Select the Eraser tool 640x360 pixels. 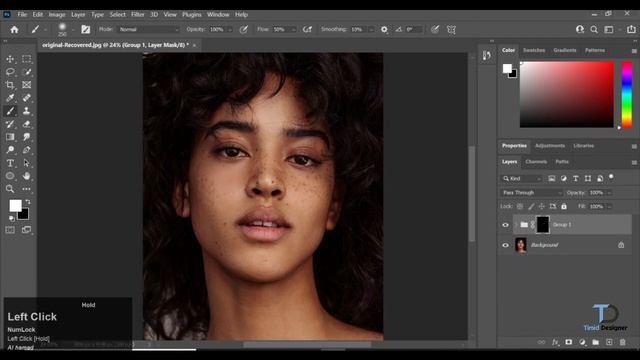pos(27,124)
